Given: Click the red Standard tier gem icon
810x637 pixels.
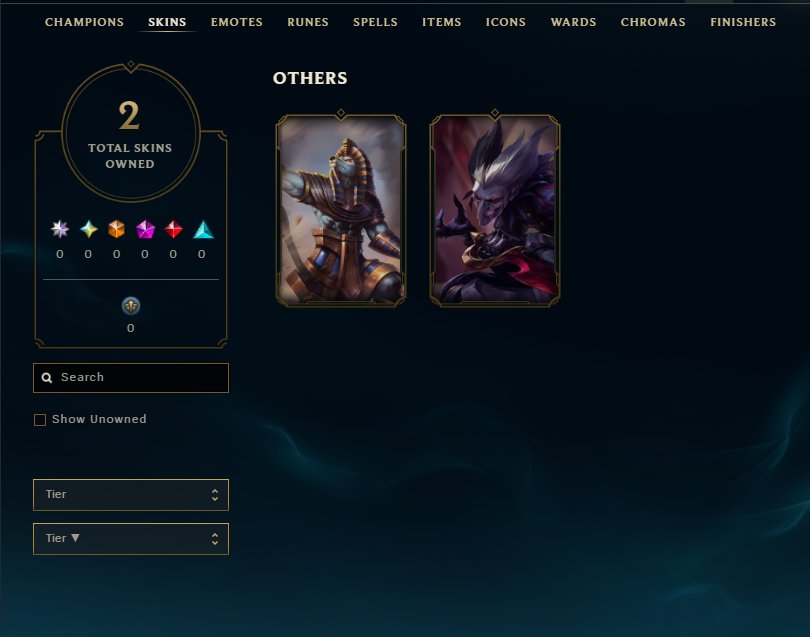Looking at the screenshot, I should (x=174, y=229).
